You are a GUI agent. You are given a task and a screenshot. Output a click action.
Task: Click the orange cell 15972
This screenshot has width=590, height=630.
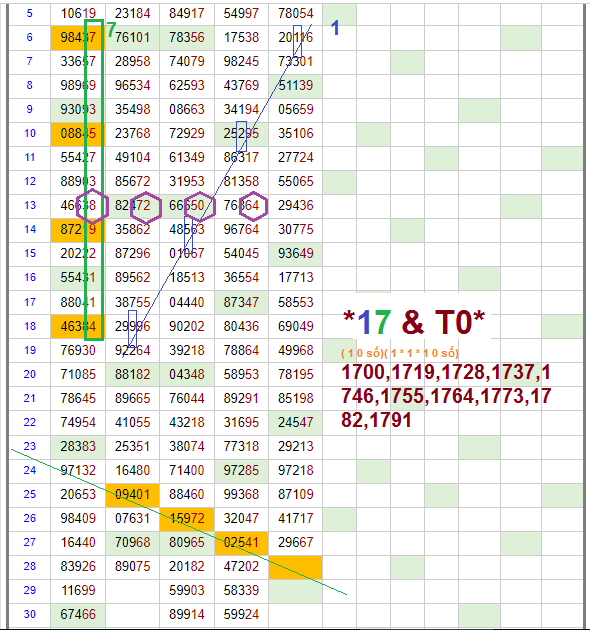point(187,518)
